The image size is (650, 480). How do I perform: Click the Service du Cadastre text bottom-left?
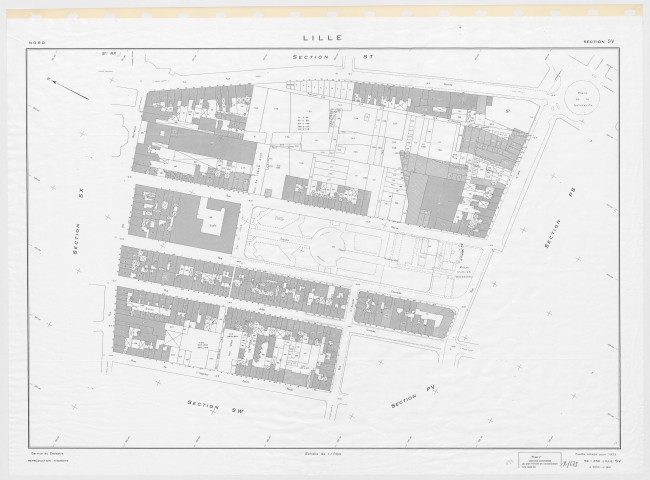pyautogui.click(x=50, y=452)
